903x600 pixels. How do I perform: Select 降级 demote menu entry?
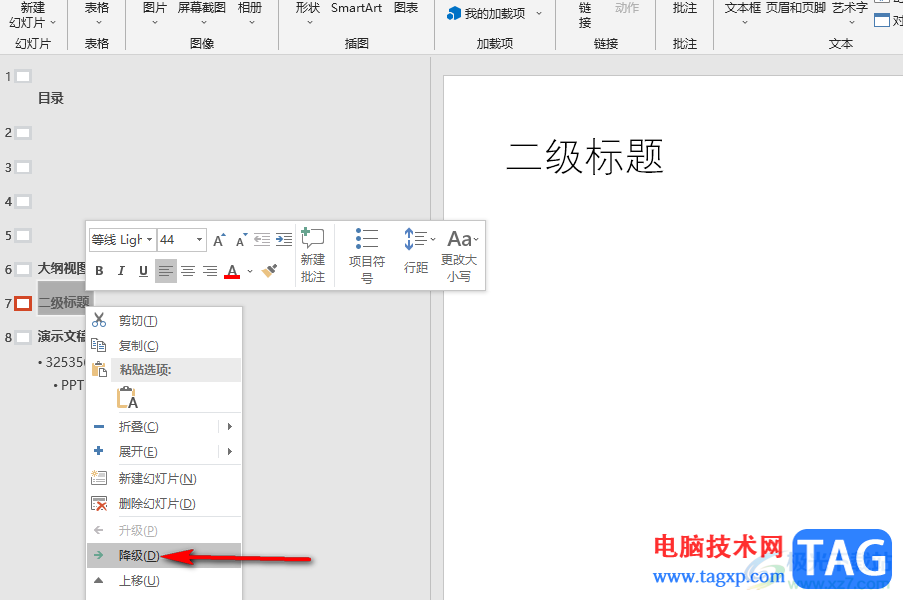[x=164, y=556]
